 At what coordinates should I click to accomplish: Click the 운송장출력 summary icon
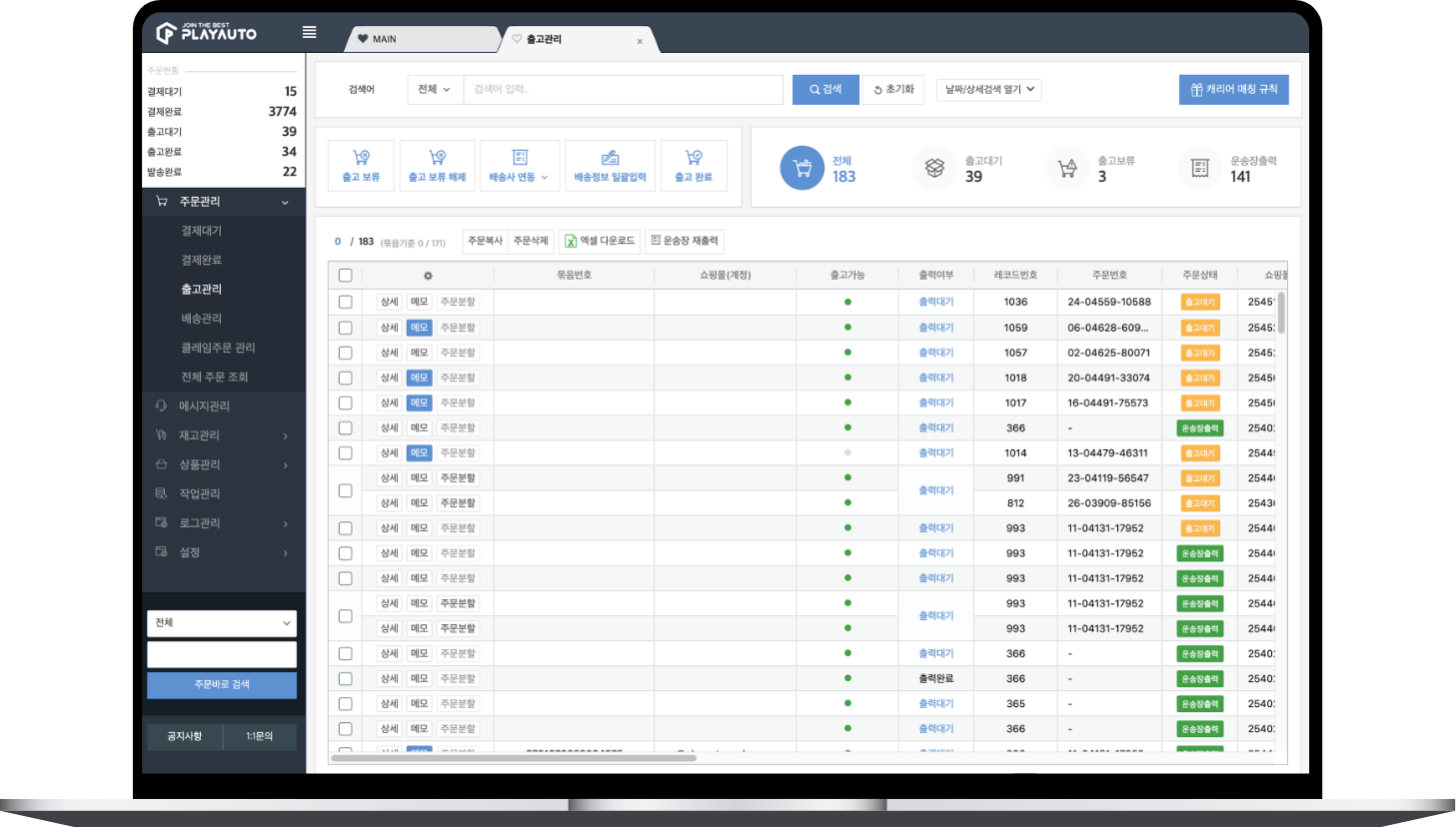[1200, 168]
